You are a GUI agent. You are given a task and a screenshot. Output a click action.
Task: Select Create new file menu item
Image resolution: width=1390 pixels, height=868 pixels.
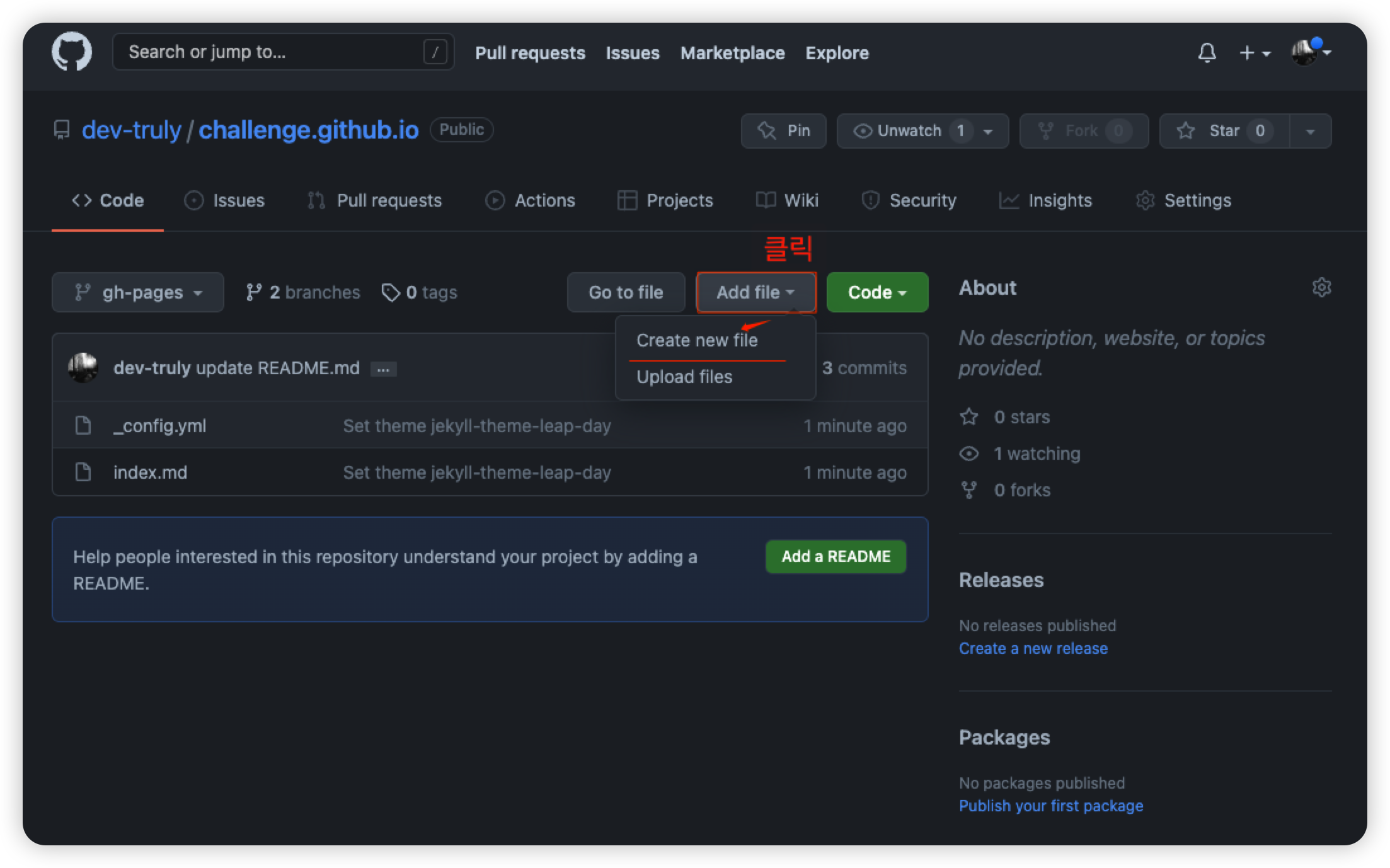tap(697, 340)
